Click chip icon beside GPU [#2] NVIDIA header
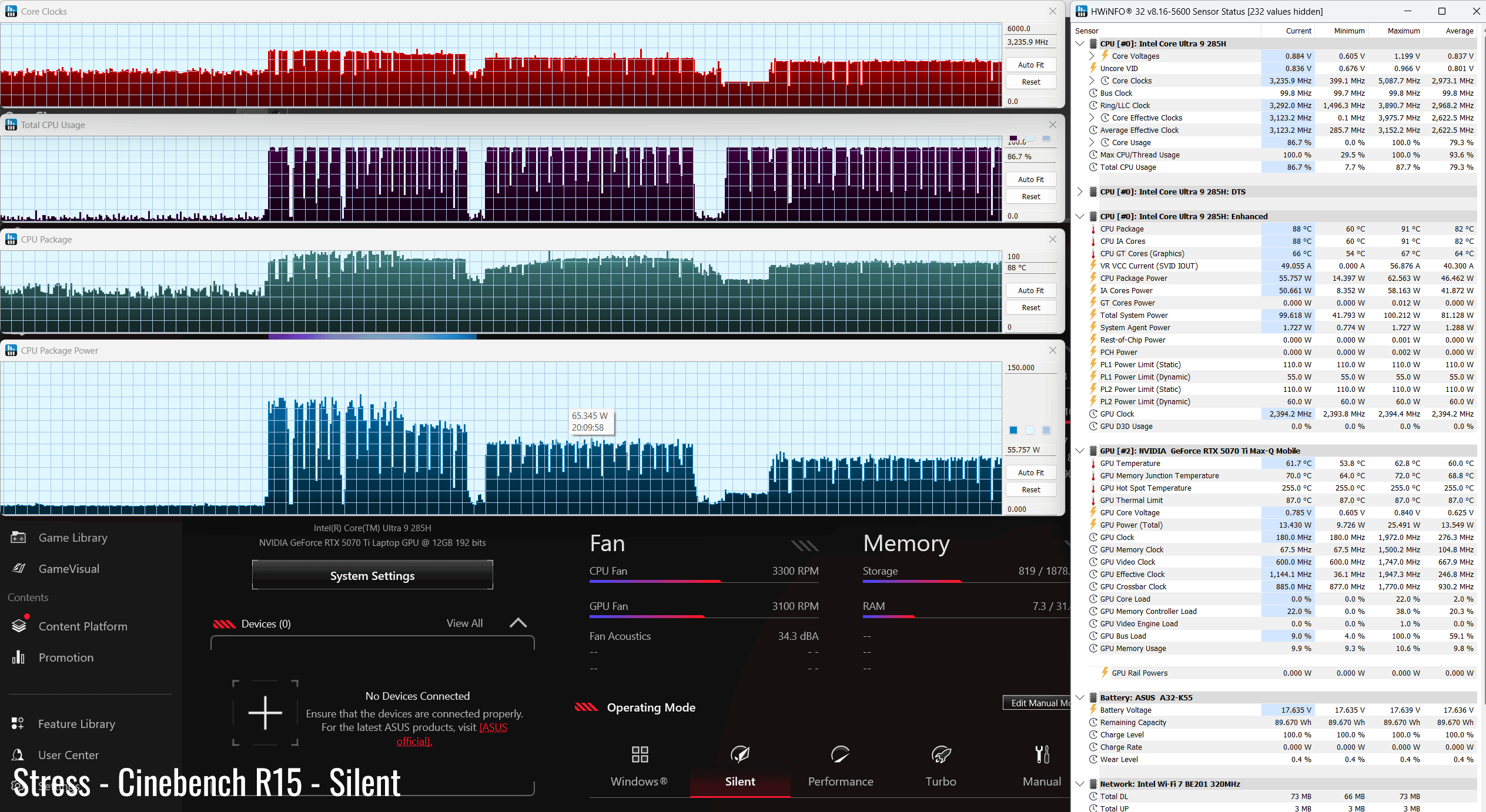The width and height of the screenshot is (1486, 812). click(1093, 451)
